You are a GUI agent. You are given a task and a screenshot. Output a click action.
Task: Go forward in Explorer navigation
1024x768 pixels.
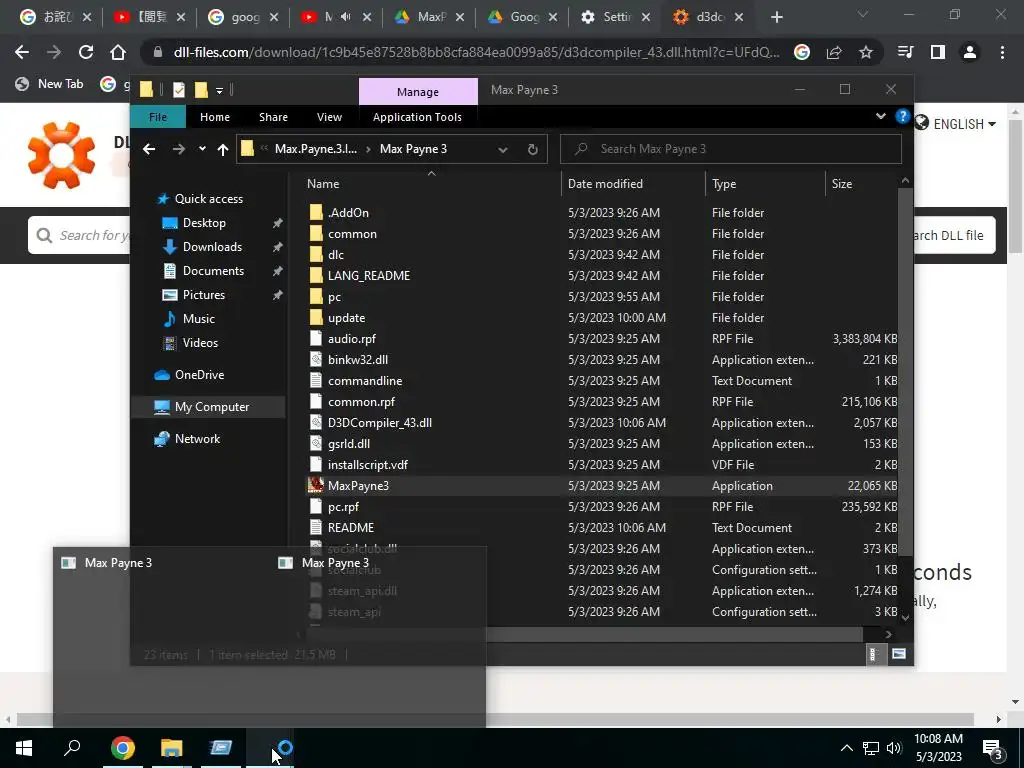pos(178,150)
